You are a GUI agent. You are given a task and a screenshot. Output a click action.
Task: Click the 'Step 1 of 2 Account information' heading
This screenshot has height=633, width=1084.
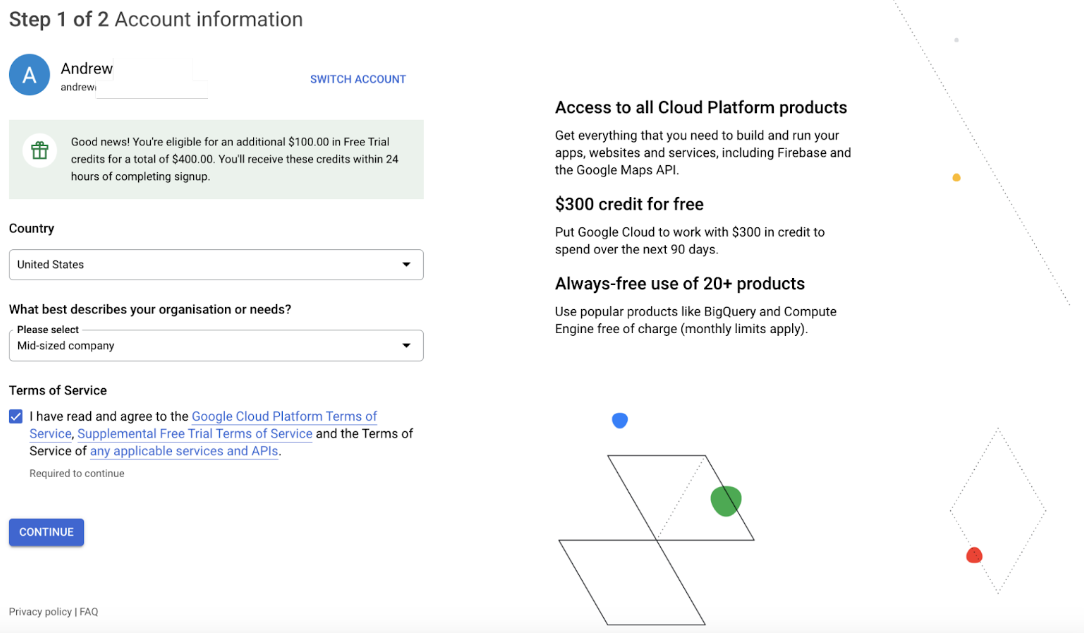coord(156,19)
